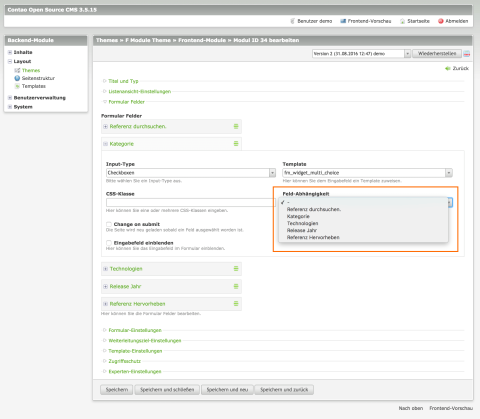This screenshot has width=480, height=419.
Task: Expand the Inhalte backend group
Action: 10,52
